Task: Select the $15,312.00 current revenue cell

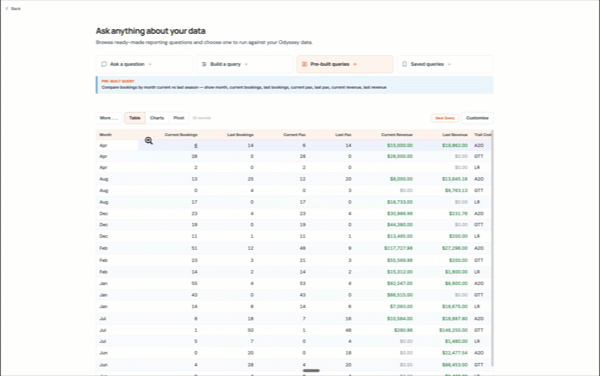Action: coord(399,272)
